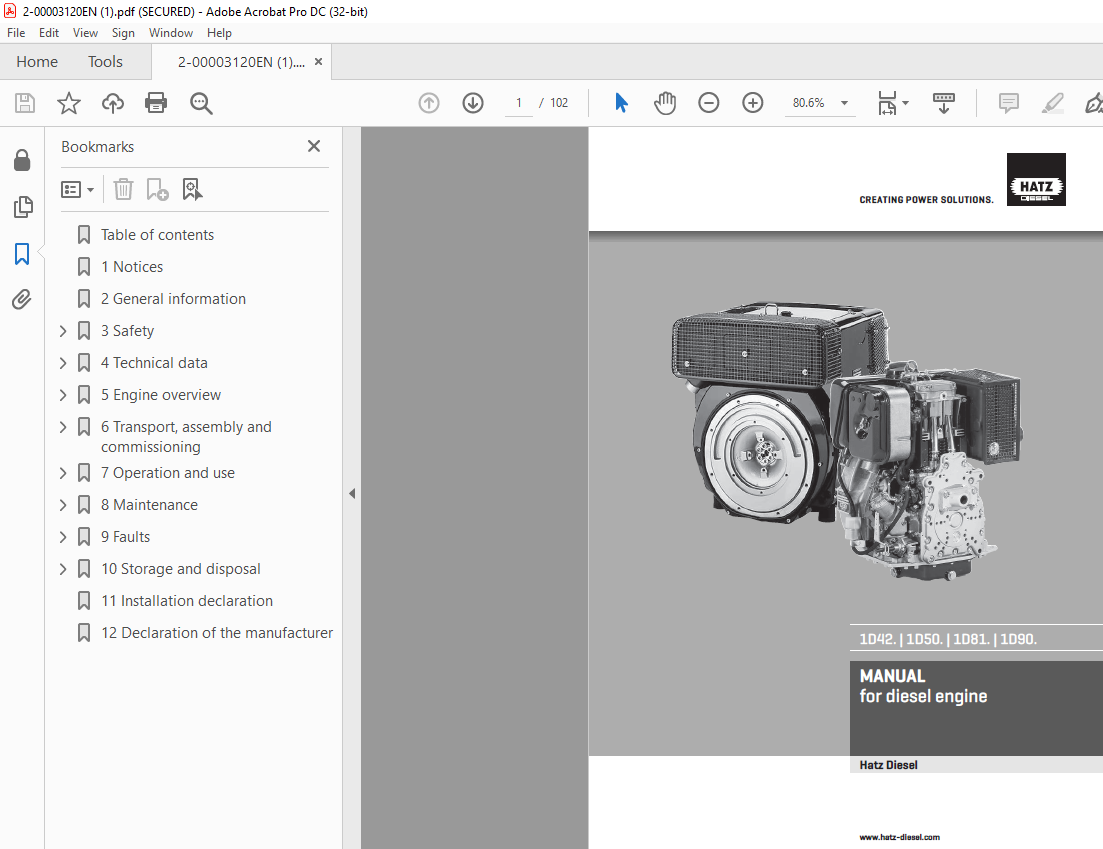
Task: Open the File menu
Action: tap(15, 32)
